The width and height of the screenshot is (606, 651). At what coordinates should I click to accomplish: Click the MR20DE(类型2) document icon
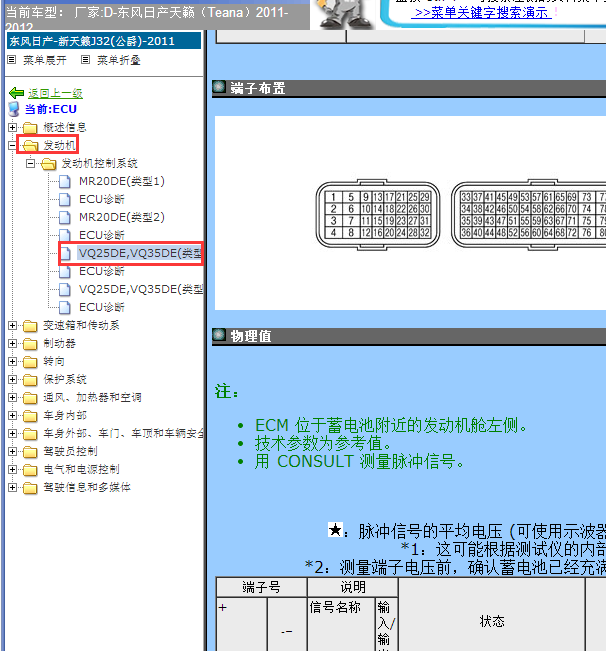coord(65,217)
